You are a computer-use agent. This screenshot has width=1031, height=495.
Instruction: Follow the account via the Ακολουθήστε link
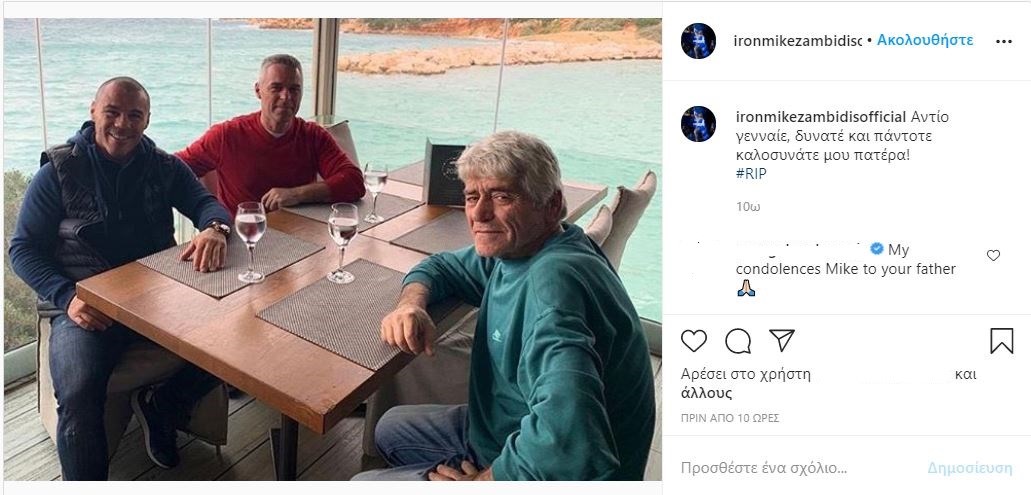tap(925, 41)
